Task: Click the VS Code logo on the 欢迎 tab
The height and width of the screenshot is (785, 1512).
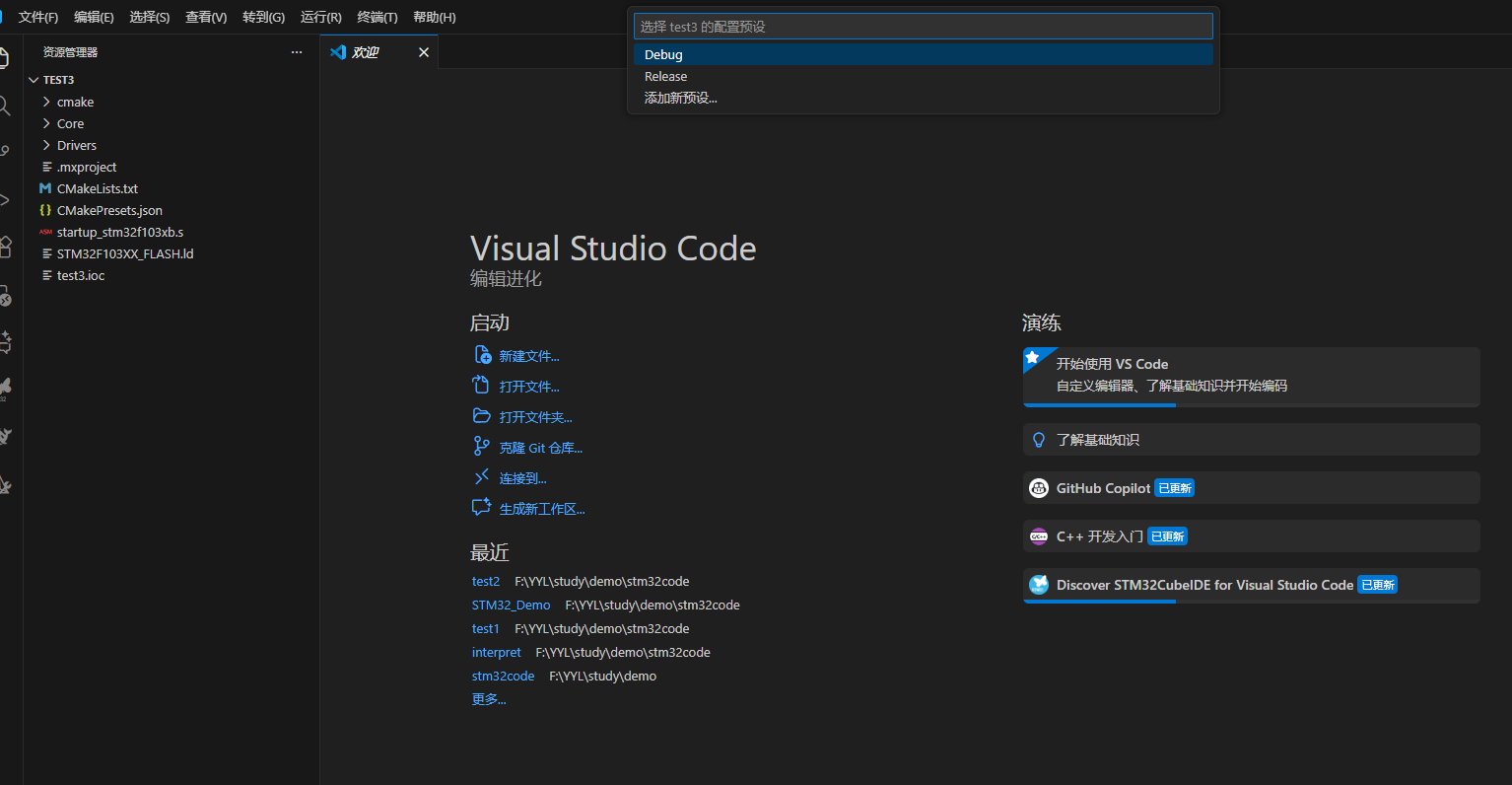Action: point(338,52)
